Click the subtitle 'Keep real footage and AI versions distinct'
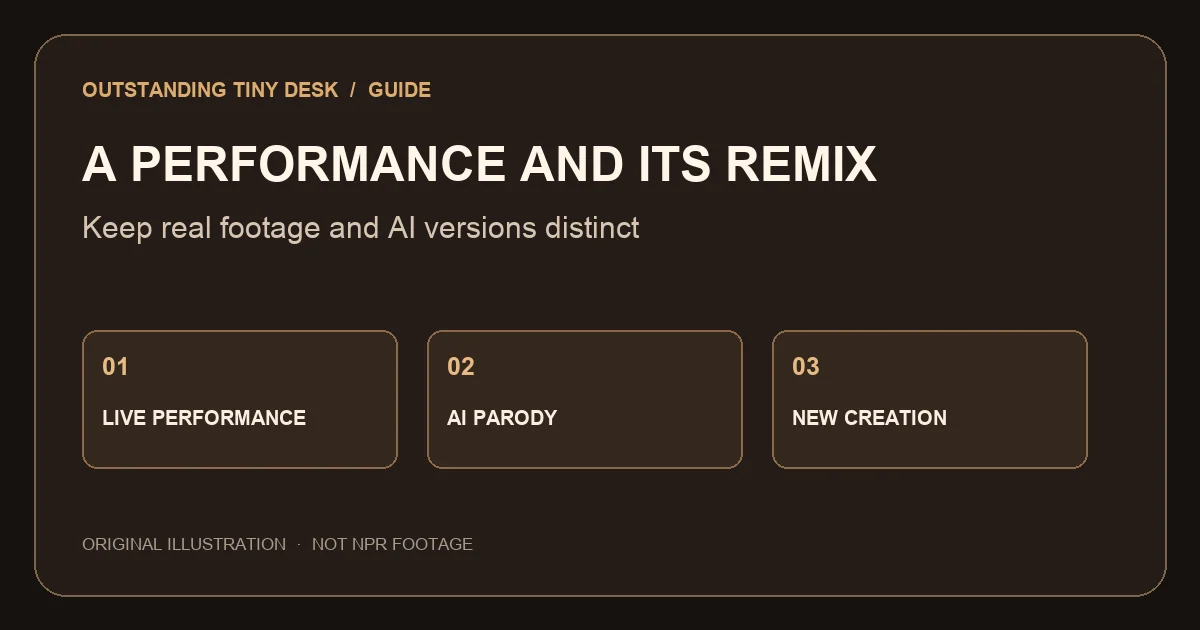The width and height of the screenshot is (1200, 630). coord(360,228)
